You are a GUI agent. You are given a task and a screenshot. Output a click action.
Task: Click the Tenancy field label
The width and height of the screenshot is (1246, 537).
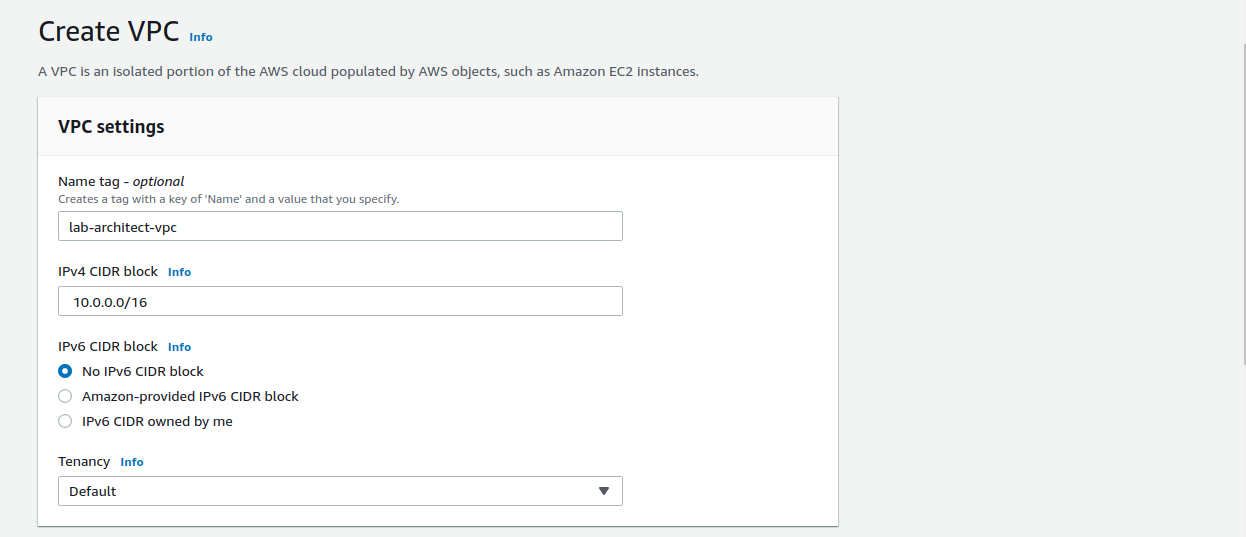coord(84,461)
